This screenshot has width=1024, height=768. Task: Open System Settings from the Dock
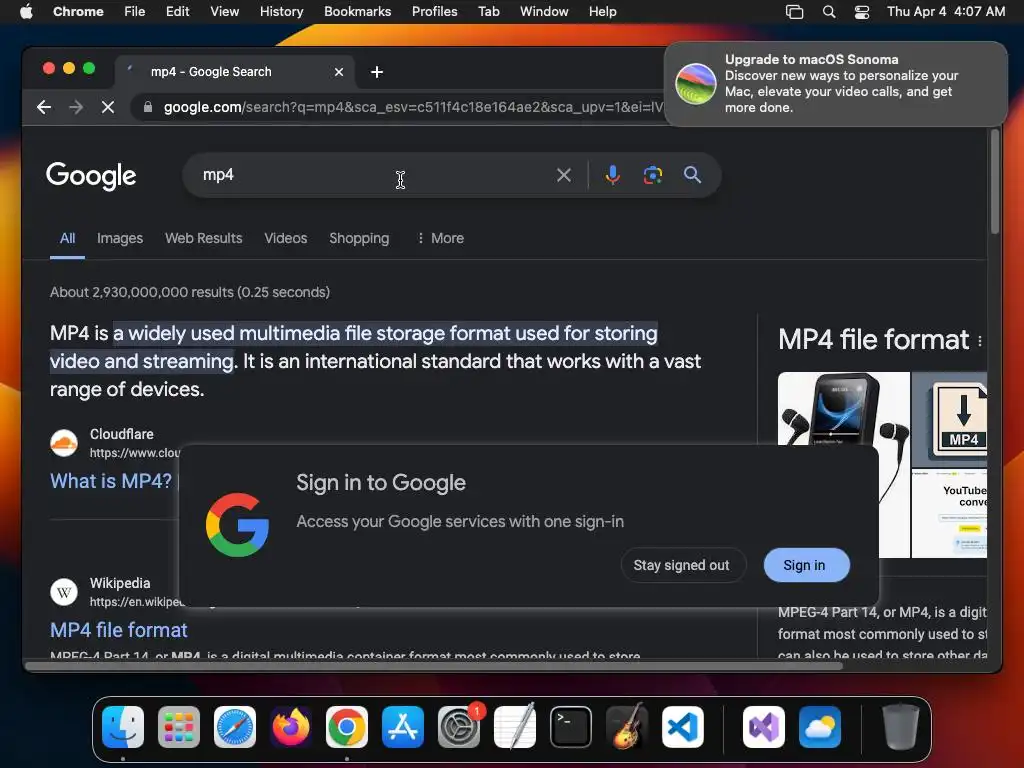pos(459,727)
